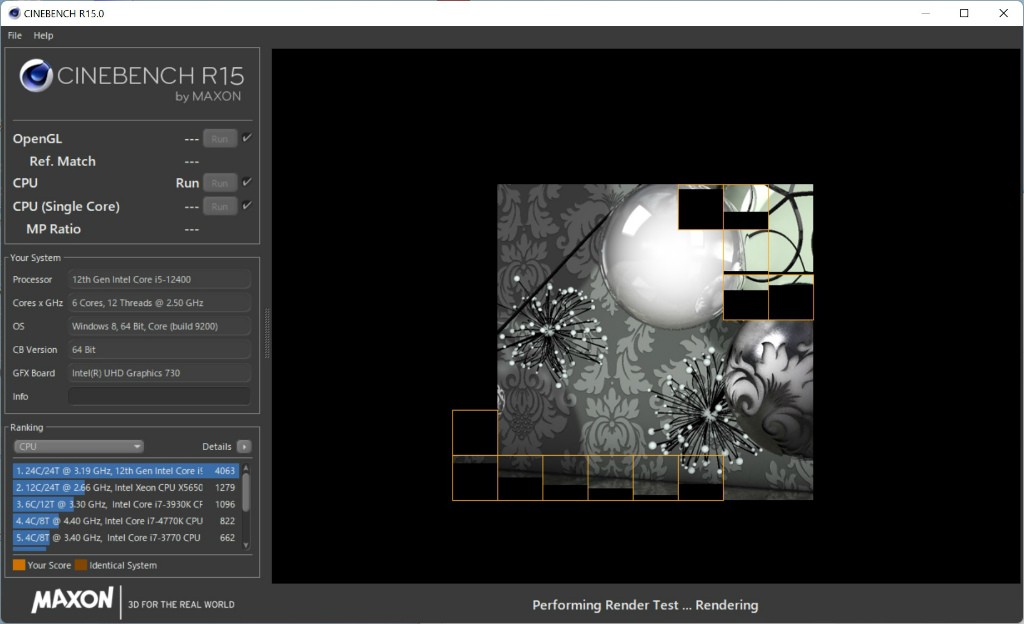Viewport: 1024px width, 624px height.
Task: Click the Info text field
Action: click(159, 396)
